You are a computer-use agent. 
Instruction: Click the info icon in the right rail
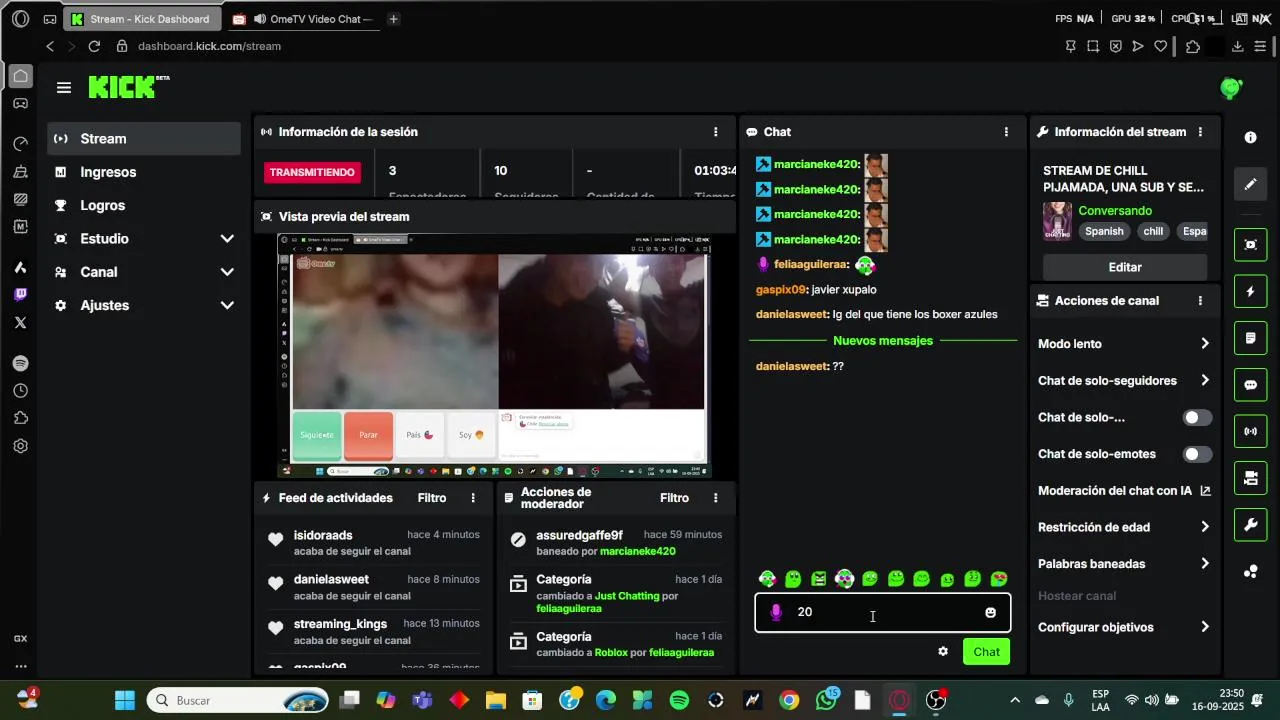pyautogui.click(x=1250, y=137)
